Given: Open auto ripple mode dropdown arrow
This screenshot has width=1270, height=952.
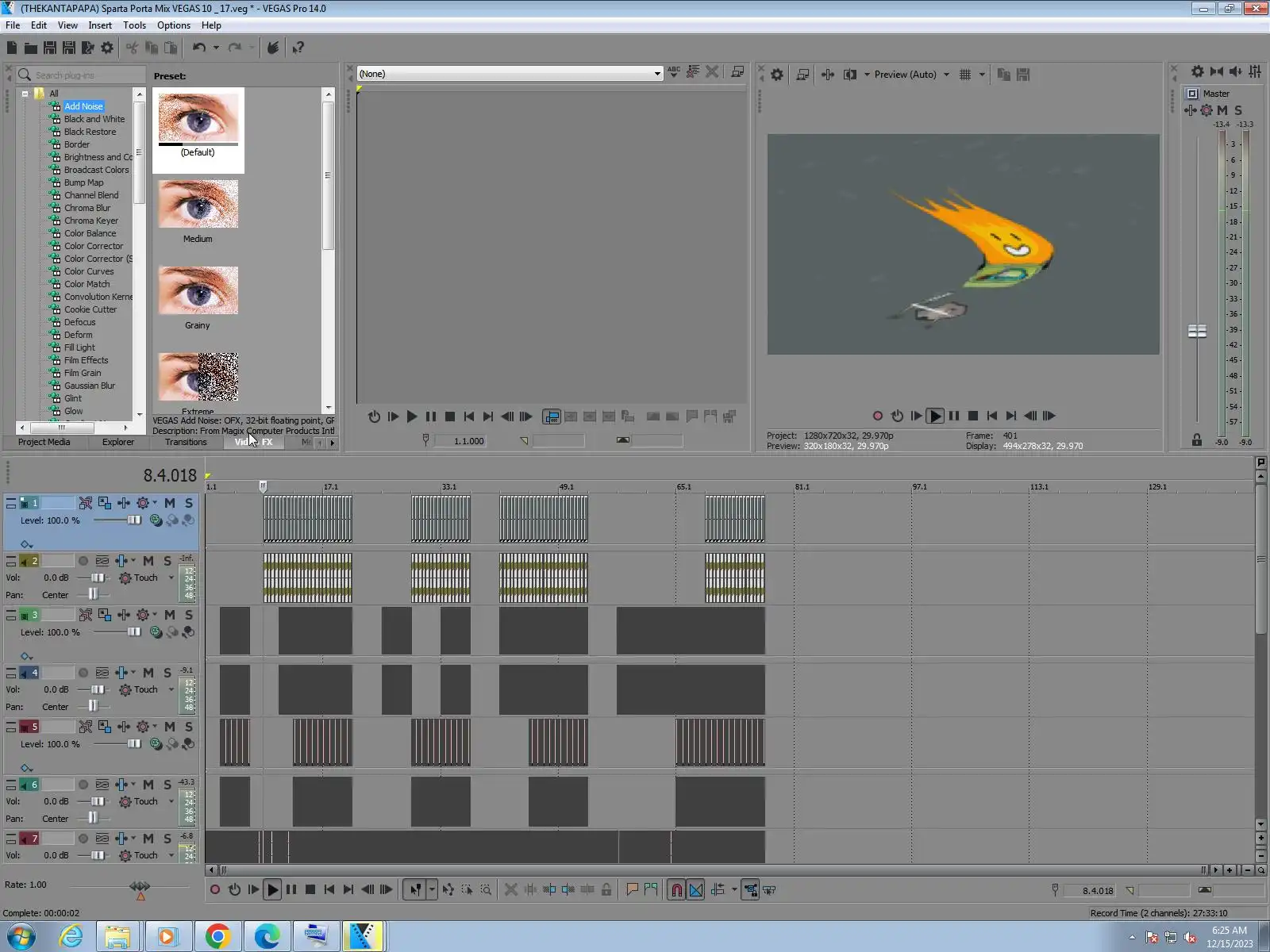Looking at the screenshot, I should (x=734, y=890).
